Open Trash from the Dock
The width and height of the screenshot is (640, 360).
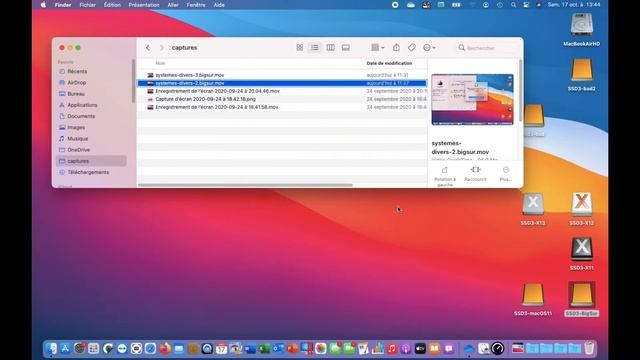(x=589, y=348)
